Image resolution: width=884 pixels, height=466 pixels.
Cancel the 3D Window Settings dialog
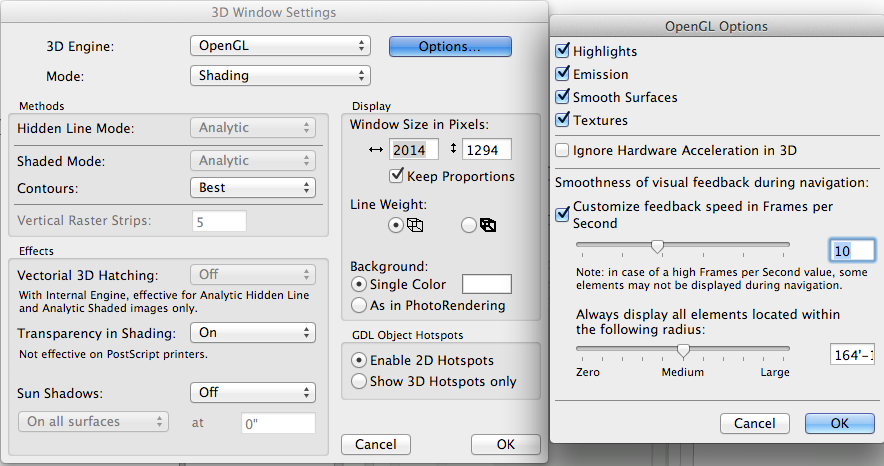click(x=376, y=444)
